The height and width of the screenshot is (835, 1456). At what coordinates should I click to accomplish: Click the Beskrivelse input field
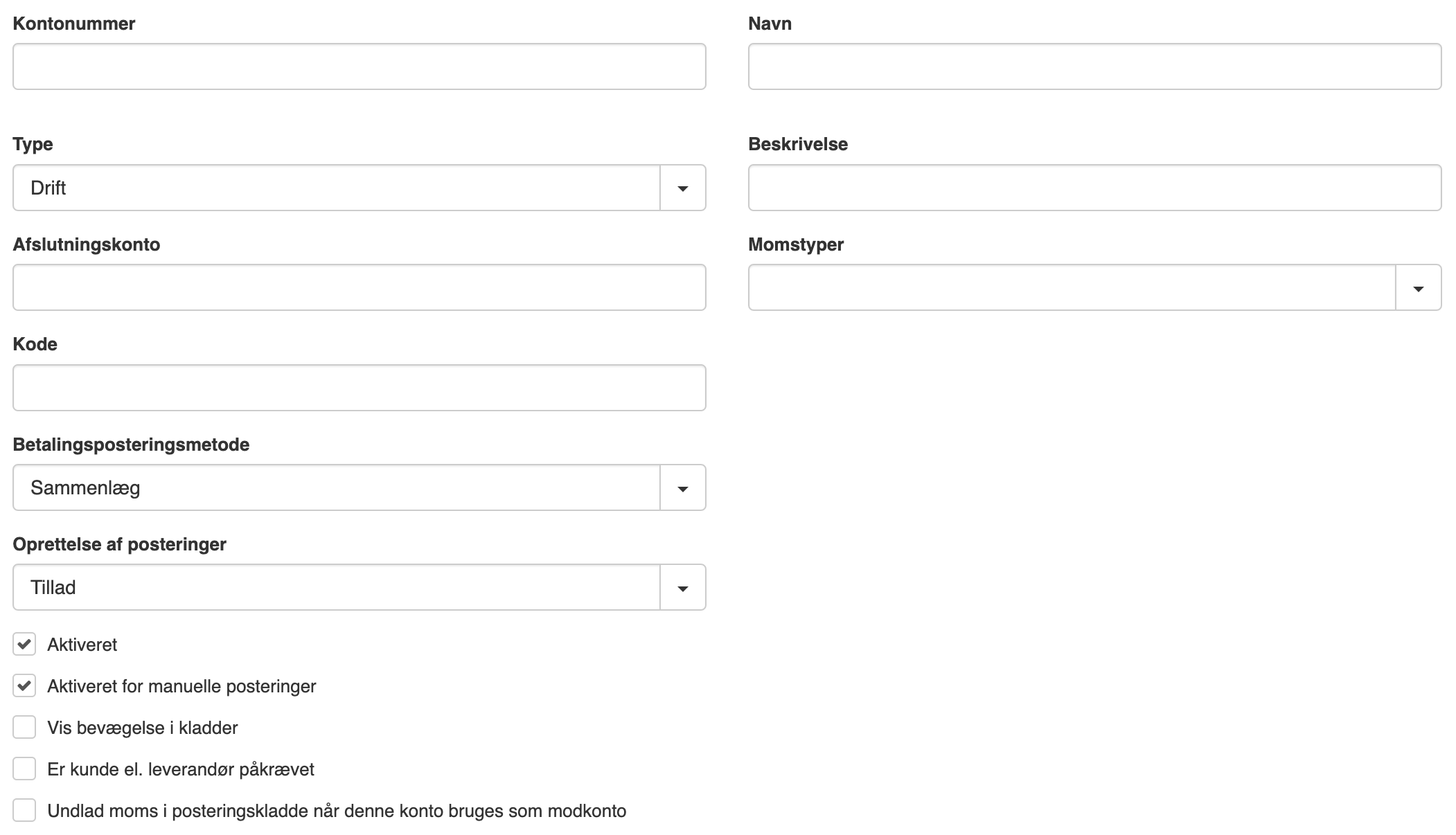(1094, 188)
